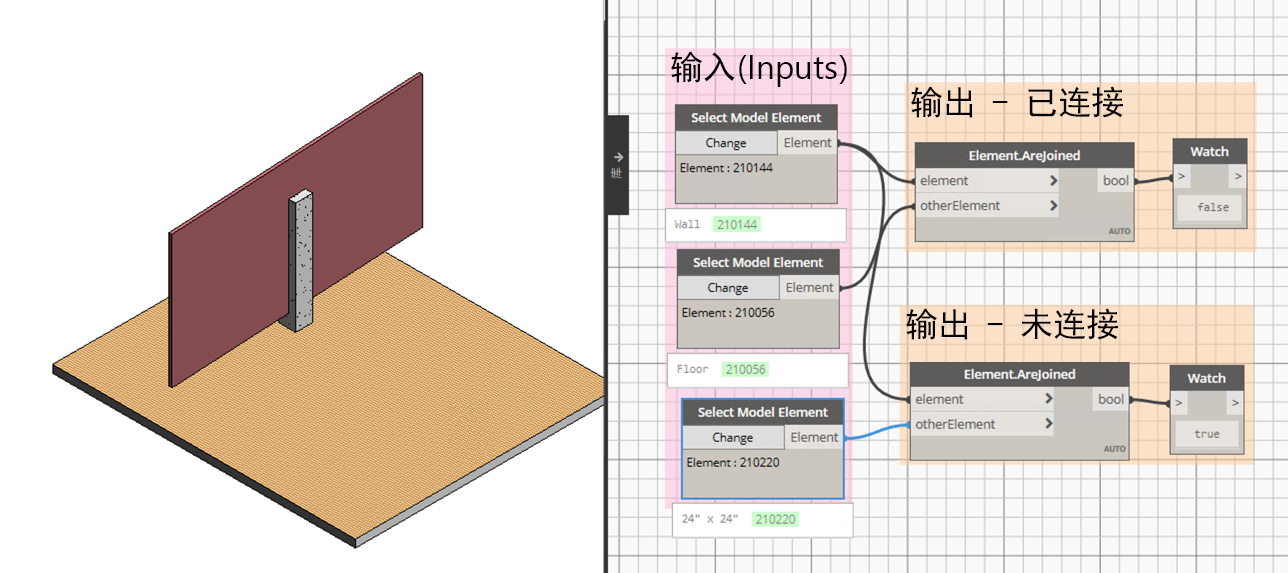Open the otherElement chevron on the upper AreJoined node
This screenshot has height=573, width=1288.
[x=1054, y=206]
